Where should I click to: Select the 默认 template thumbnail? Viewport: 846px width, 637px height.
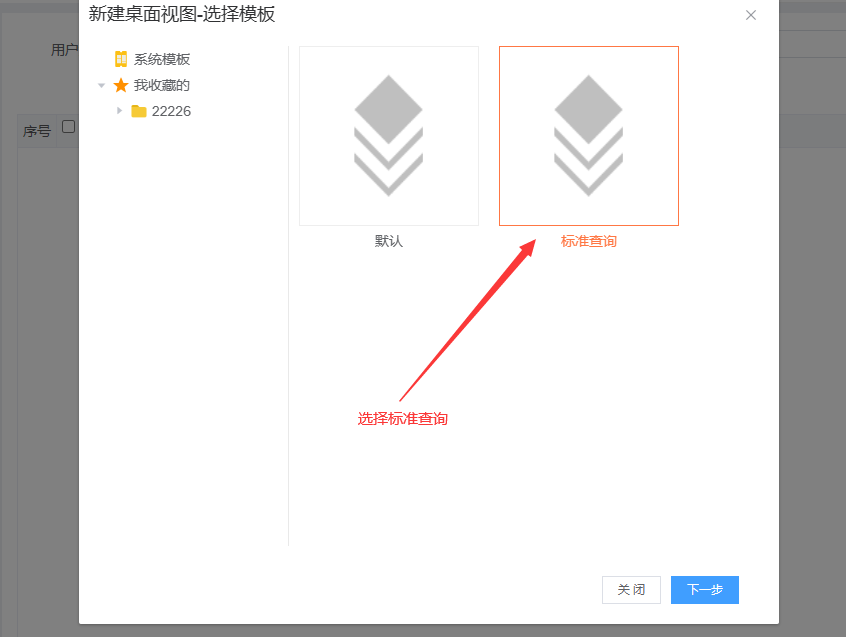pos(389,136)
